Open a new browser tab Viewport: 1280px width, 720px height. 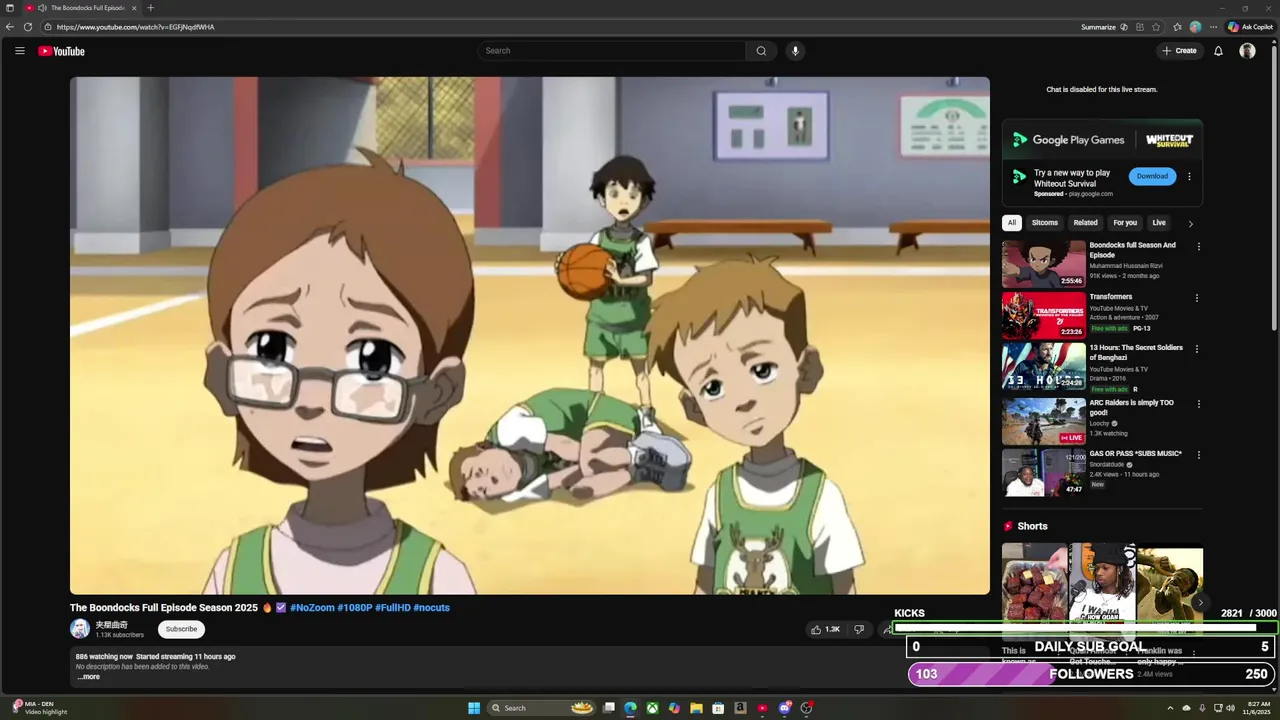[150, 8]
